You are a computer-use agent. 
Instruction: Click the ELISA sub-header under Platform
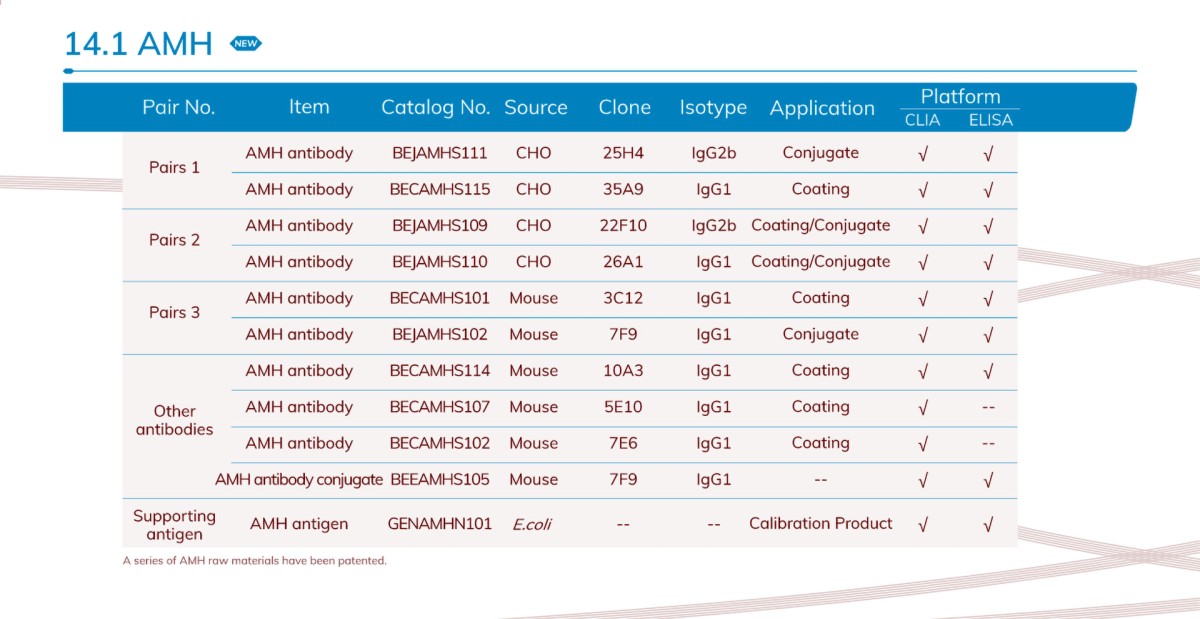(990, 120)
